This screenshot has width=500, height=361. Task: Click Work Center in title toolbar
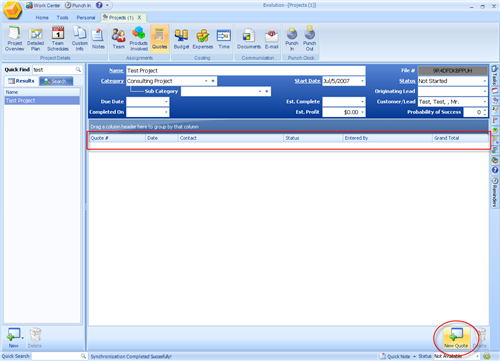pos(43,5)
